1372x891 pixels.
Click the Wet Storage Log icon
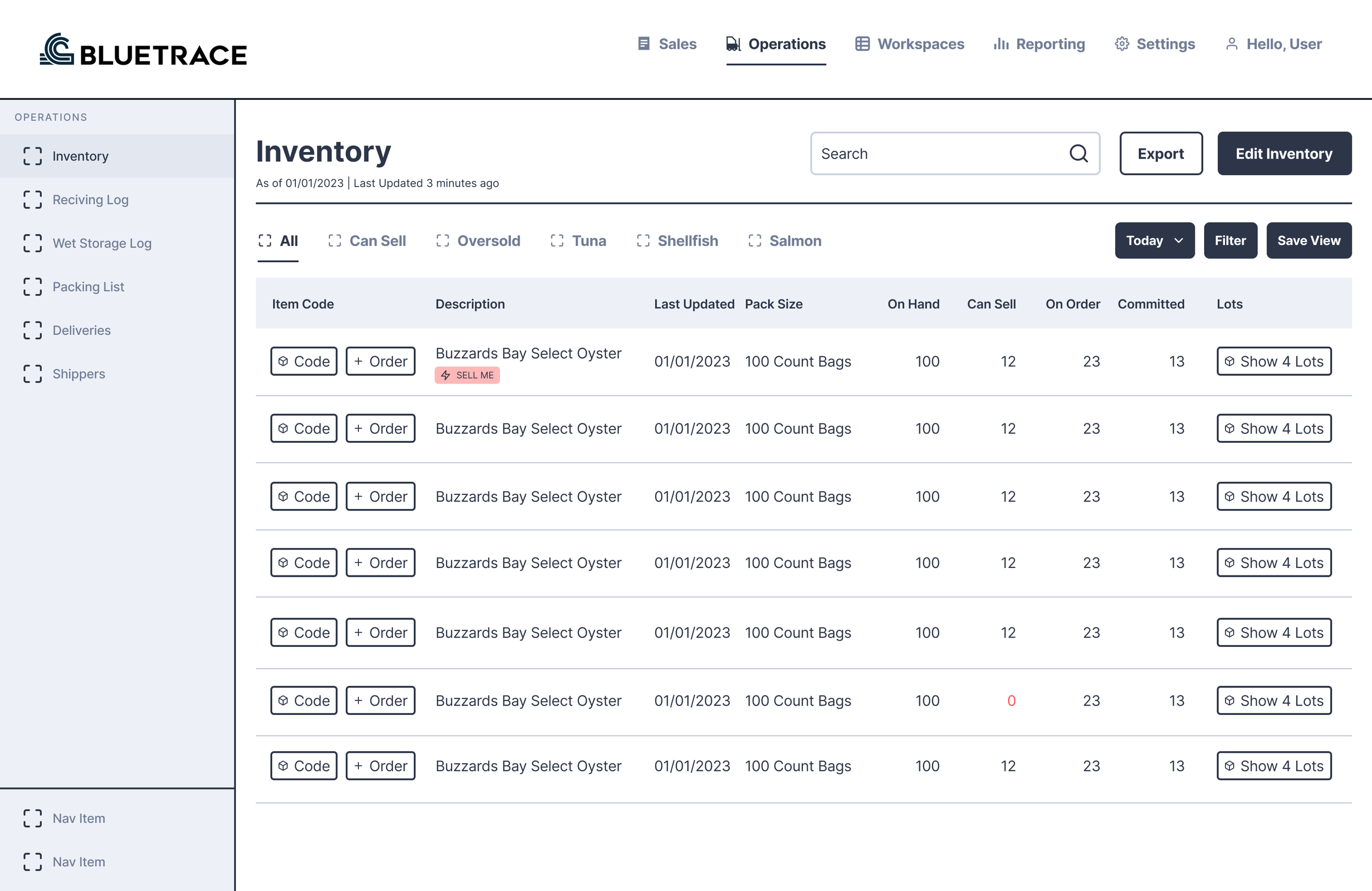click(32, 243)
